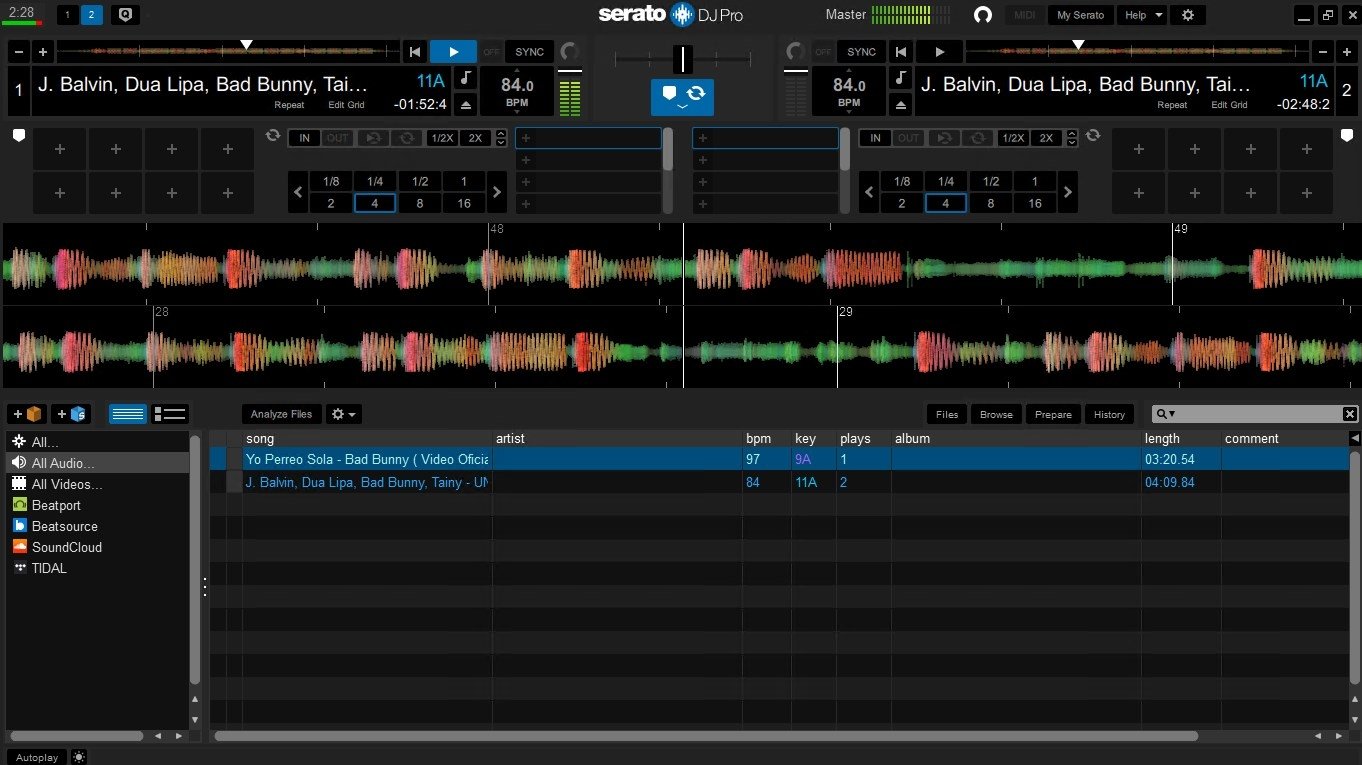Click the add crate icon

[27, 414]
